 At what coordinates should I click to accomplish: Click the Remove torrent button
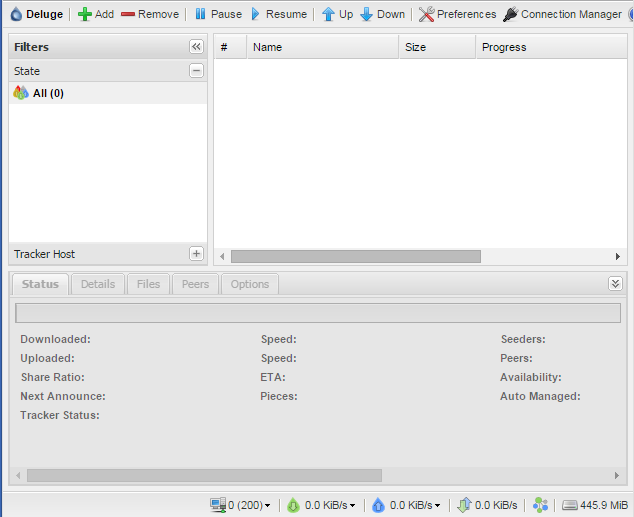[x=150, y=14]
